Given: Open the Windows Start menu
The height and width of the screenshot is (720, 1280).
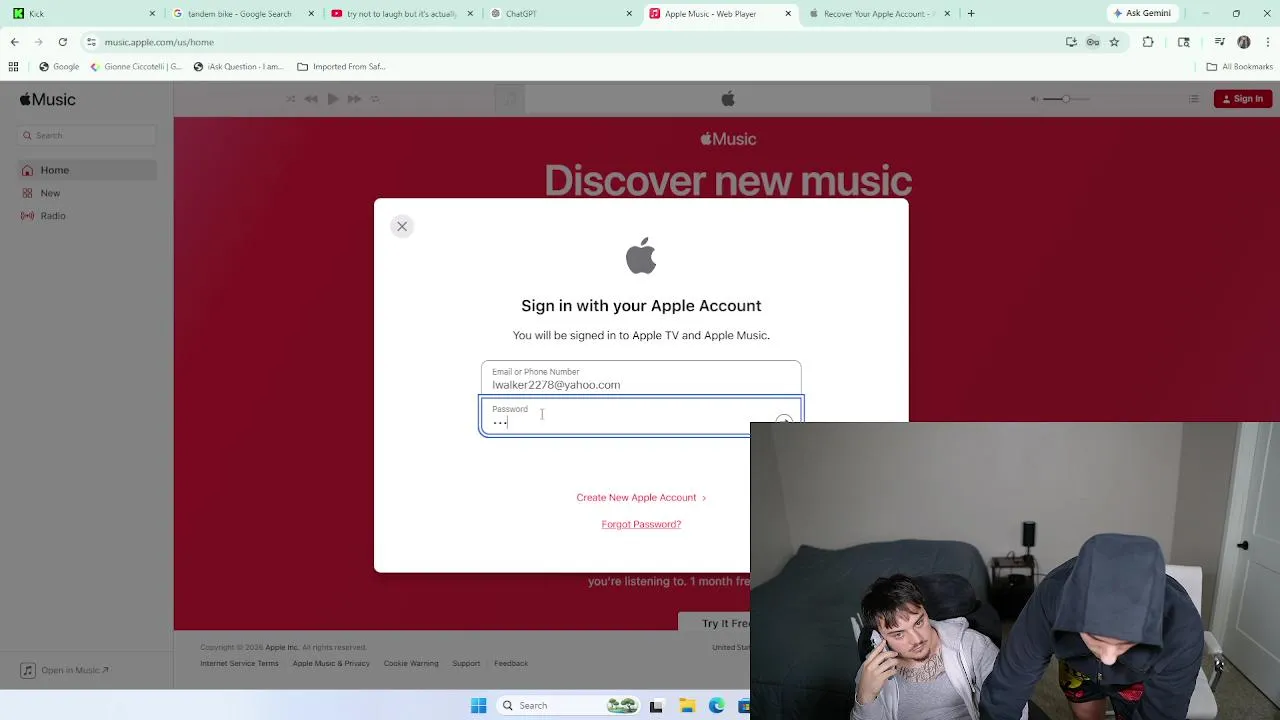Looking at the screenshot, I should (478, 706).
